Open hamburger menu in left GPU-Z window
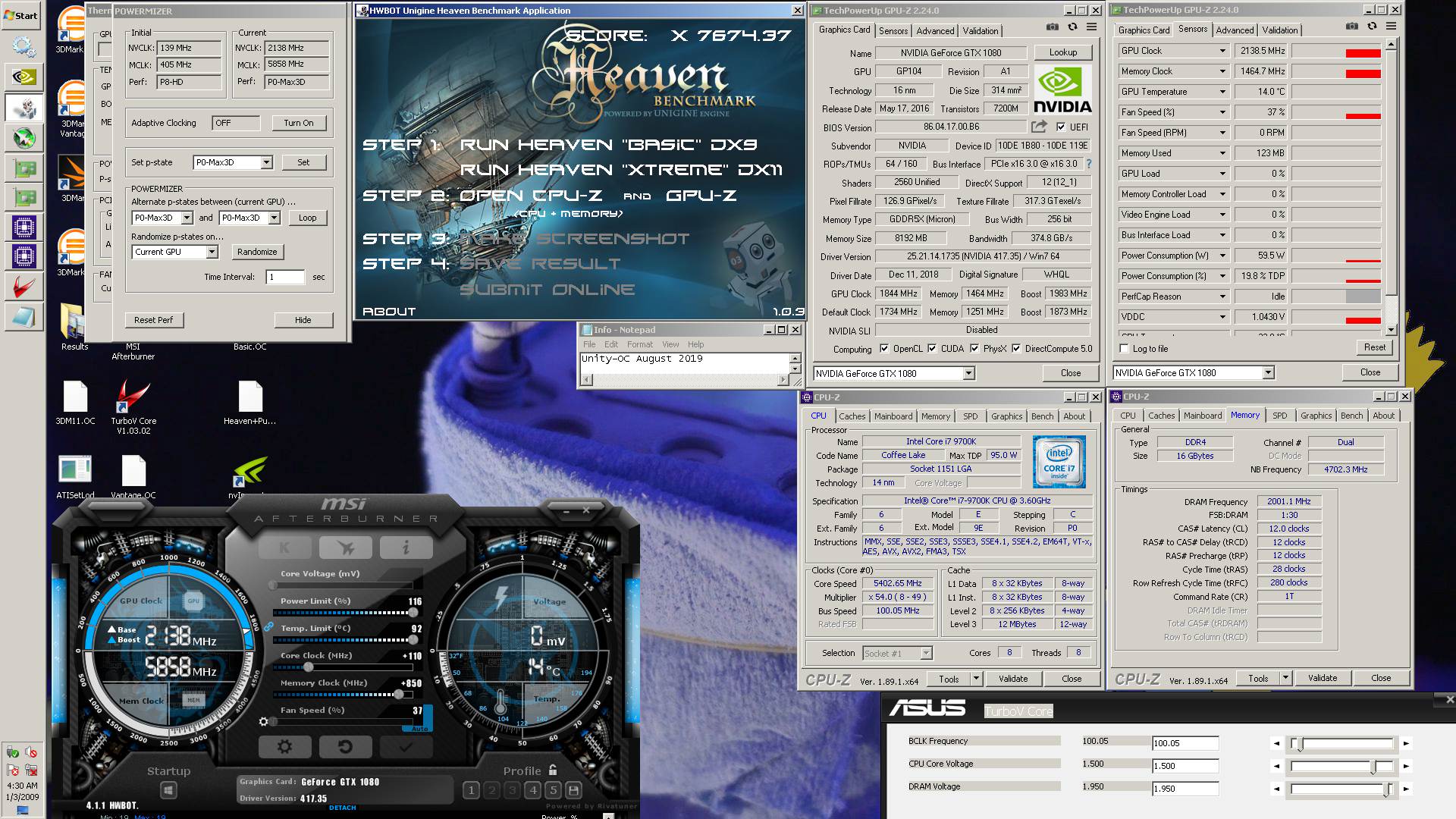Viewport: 1456px width, 819px height. (1092, 27)
